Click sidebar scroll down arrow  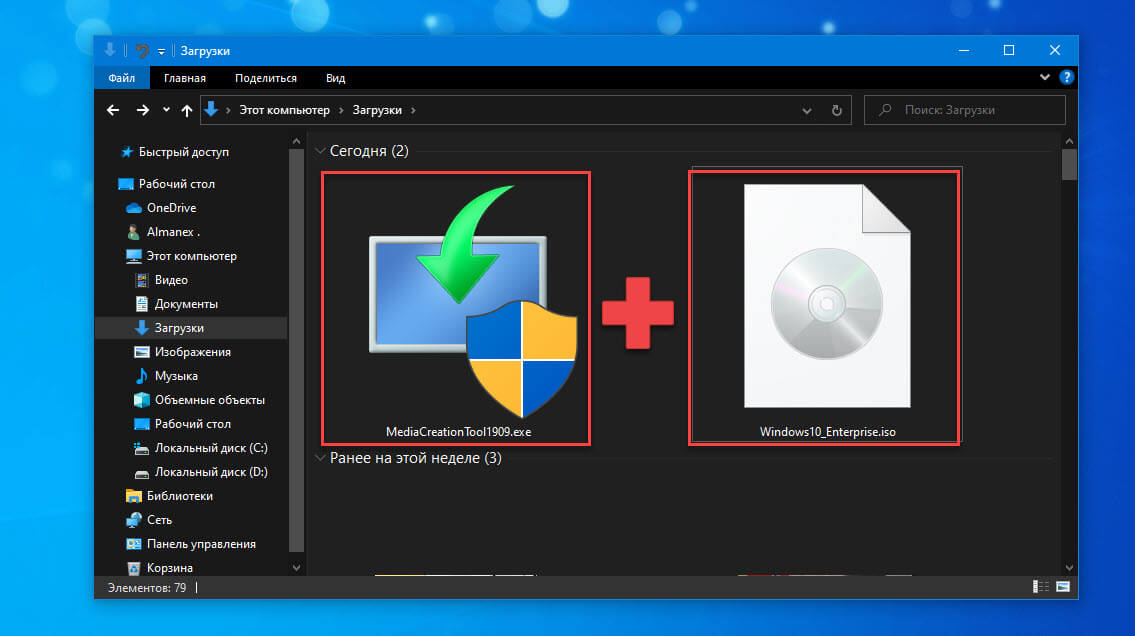296,568
